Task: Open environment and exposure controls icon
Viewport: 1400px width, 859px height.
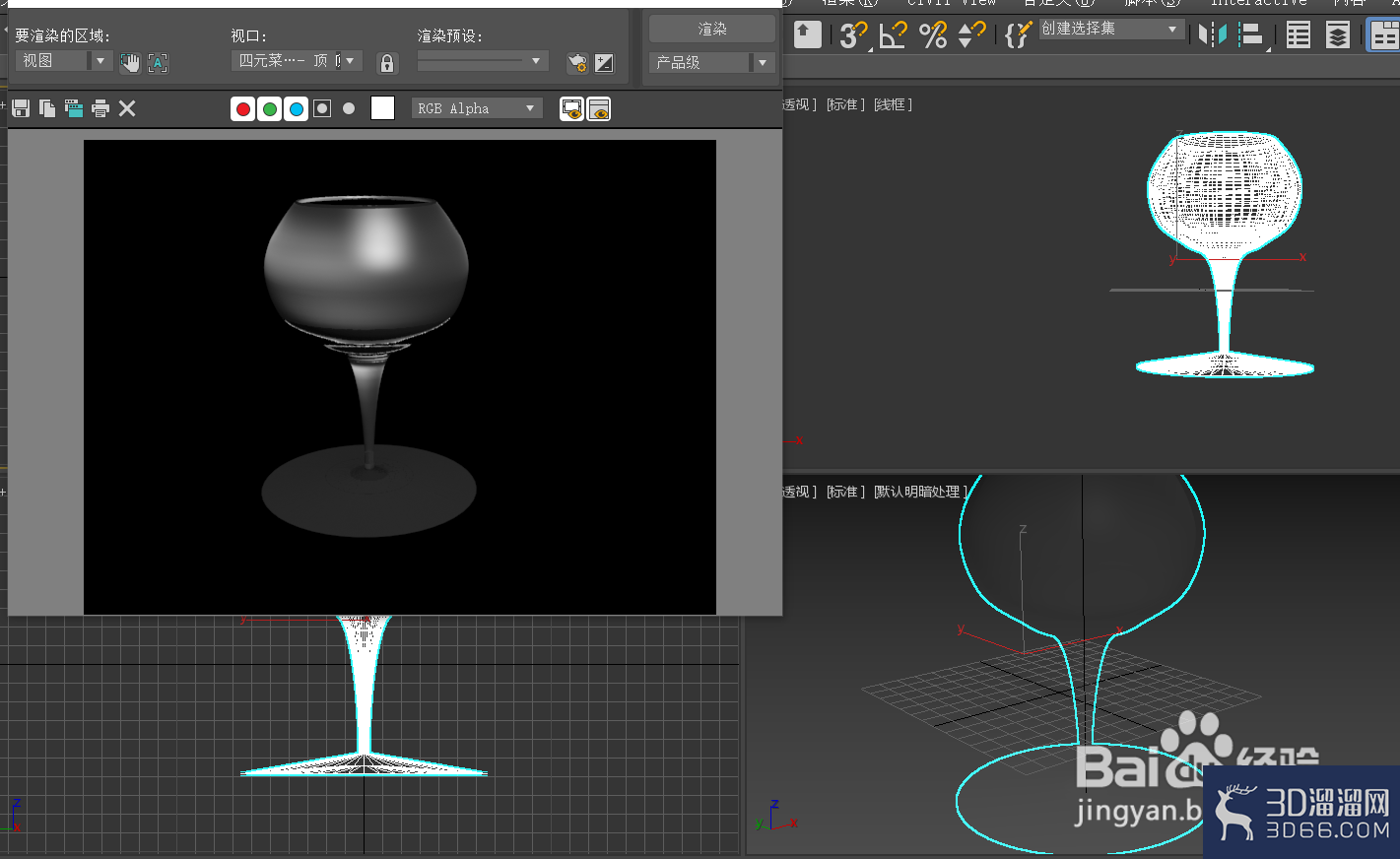Action: tap(604, 63)
